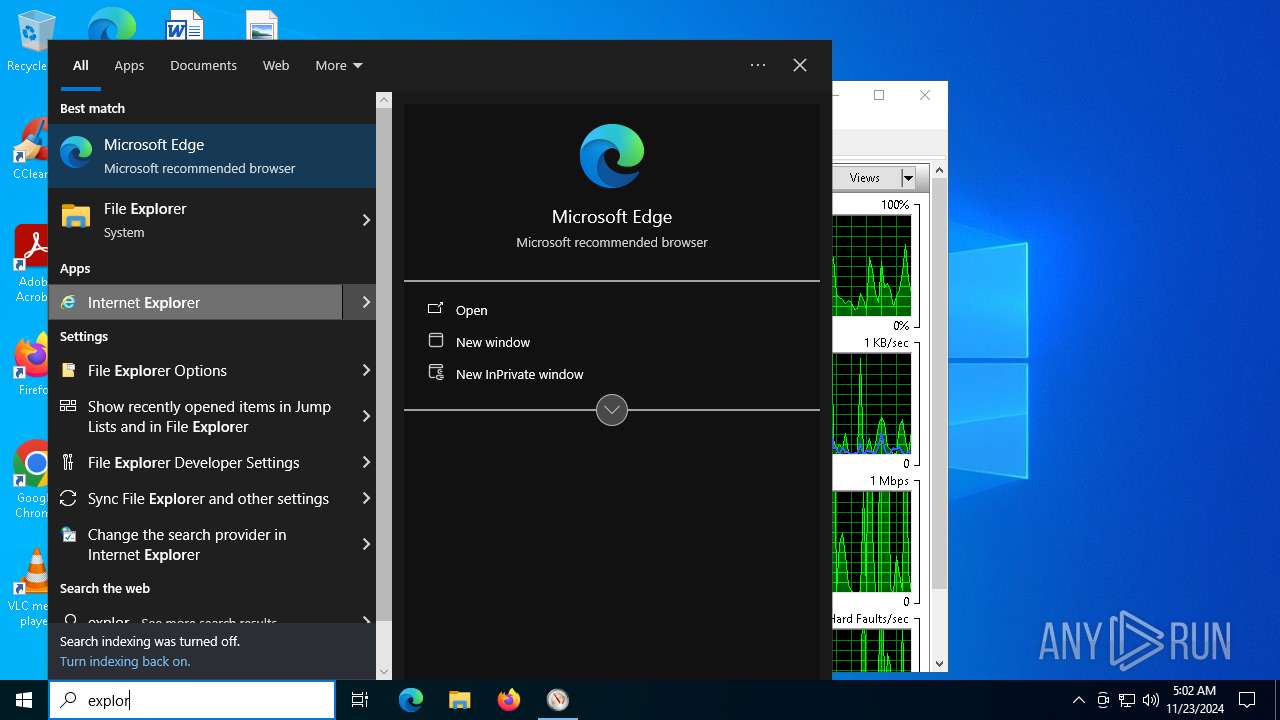
Task: Expand Sync File Explorer settings arrow
Action: pos(366,498)
